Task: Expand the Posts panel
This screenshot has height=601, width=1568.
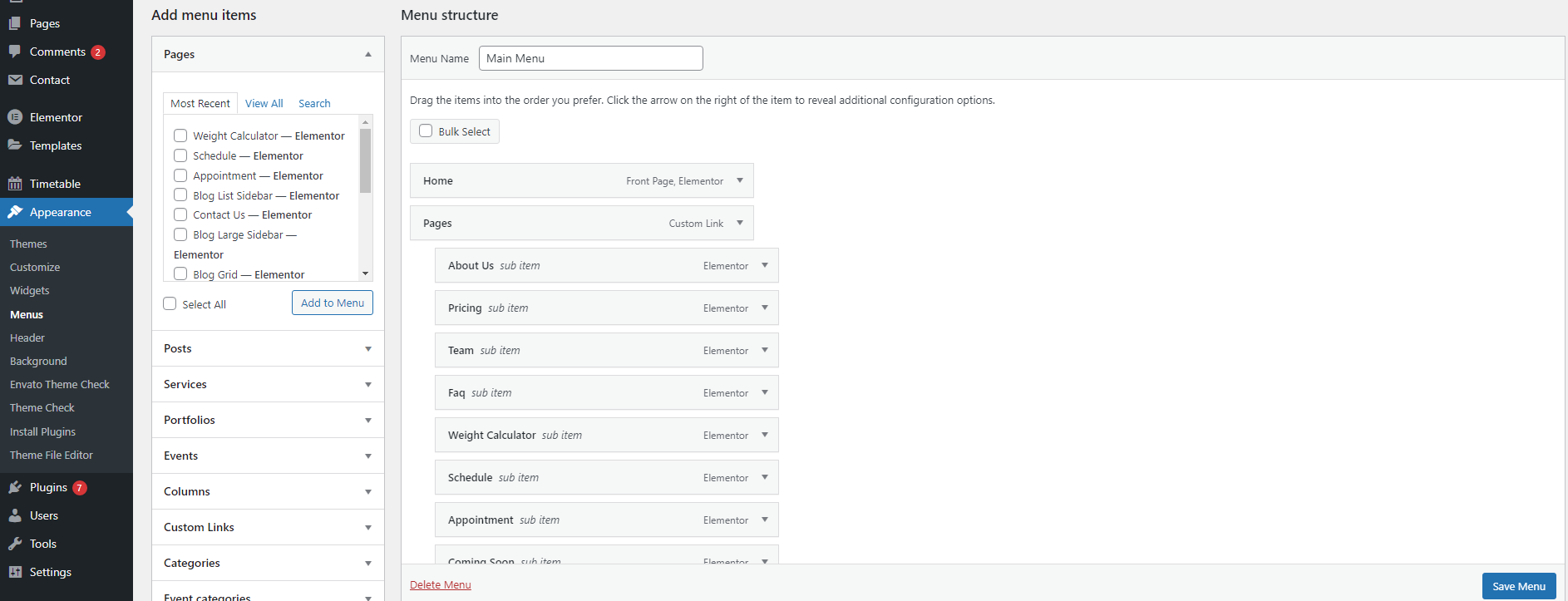Action: click(x=367, y=349)
